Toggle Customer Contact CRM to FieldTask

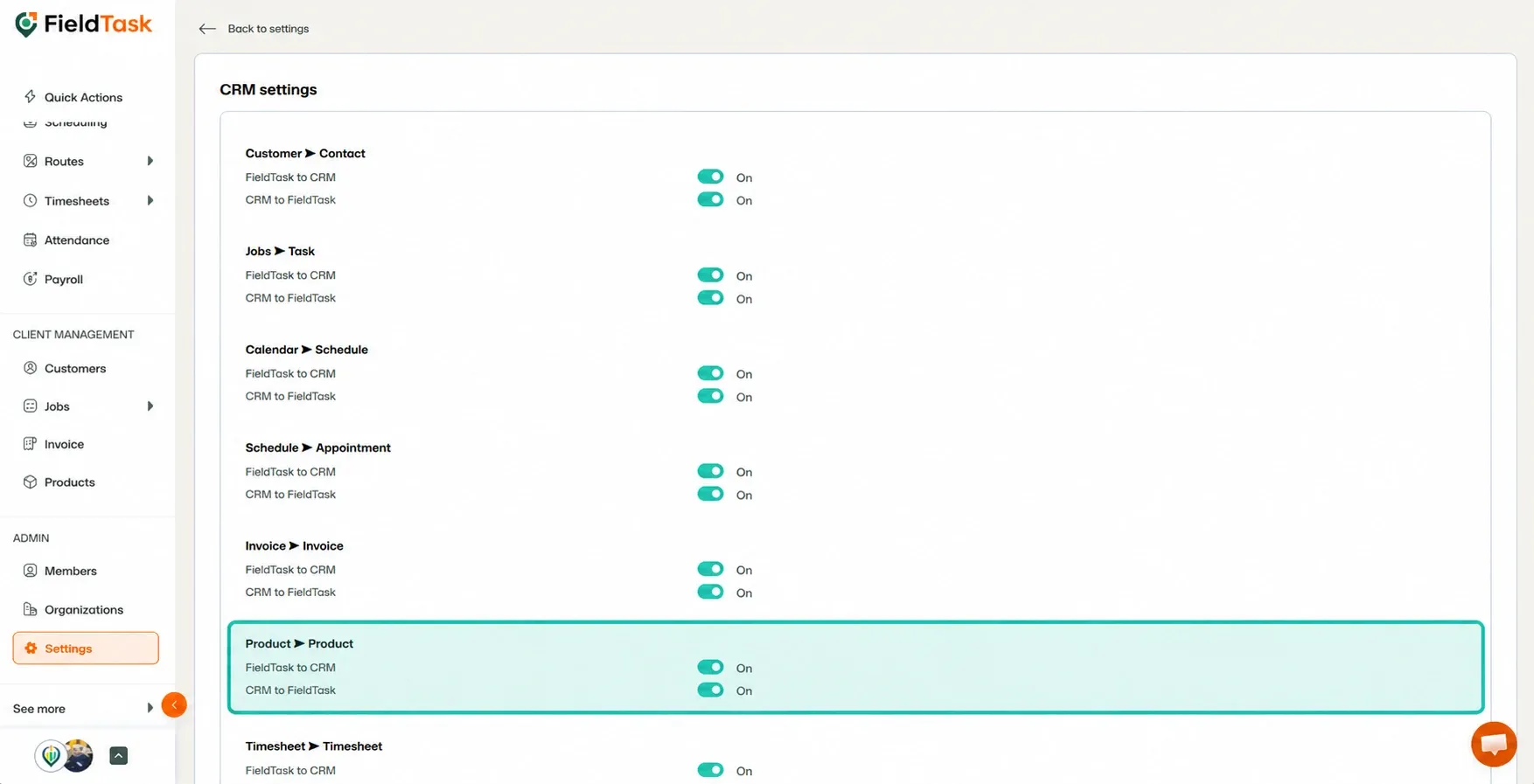pos(710,199)
